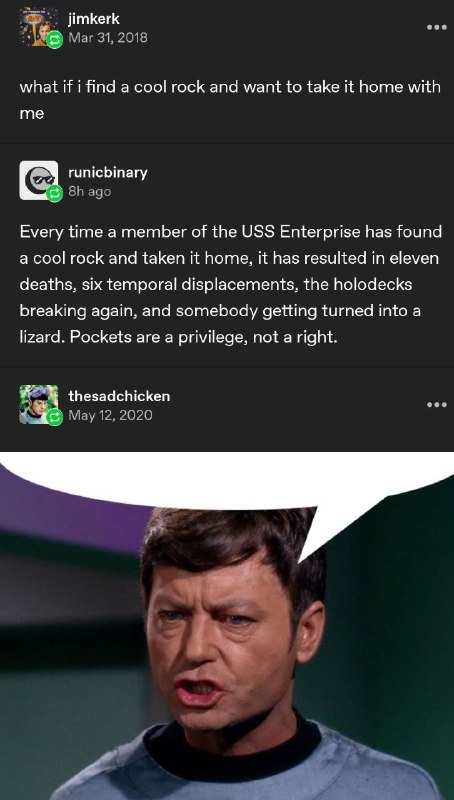
Task: Visit the thesadchicken username link
Action: click(x=119, y=396)
